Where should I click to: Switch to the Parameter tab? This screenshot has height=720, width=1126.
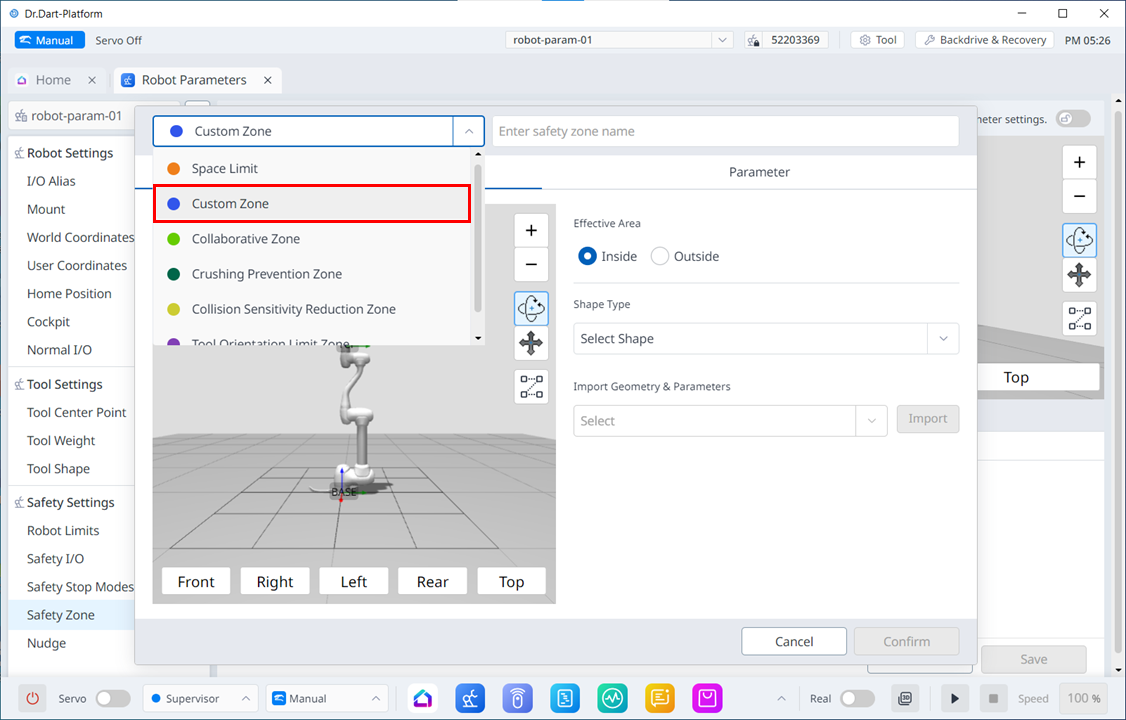pos(759,172)
